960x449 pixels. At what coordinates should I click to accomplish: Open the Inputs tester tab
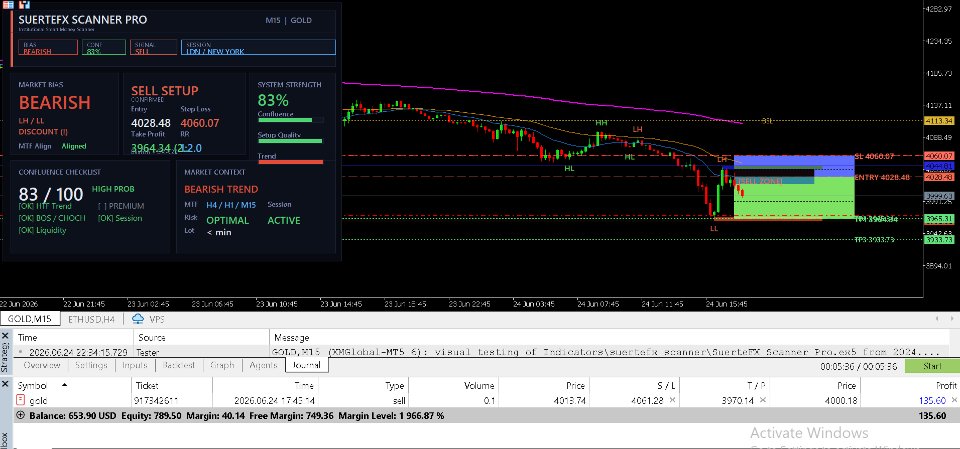pos(135,365)
